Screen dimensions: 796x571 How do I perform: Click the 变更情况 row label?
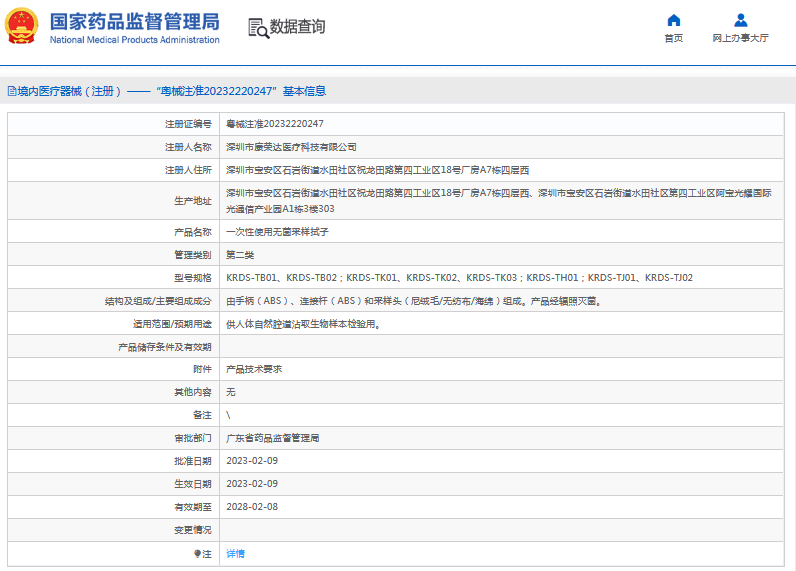(x=193, y=530)
